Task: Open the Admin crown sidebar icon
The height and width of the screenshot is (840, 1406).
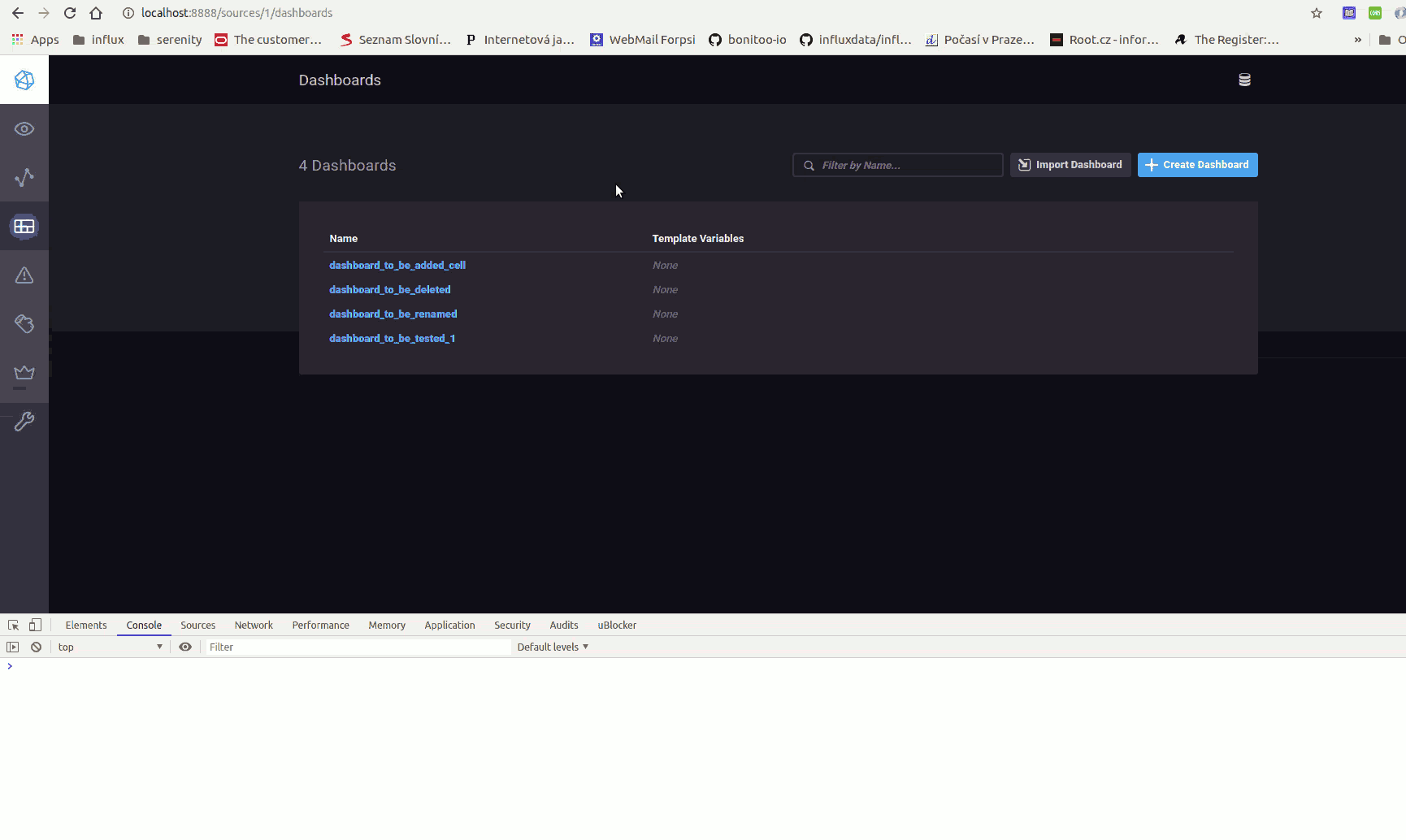Action: (x=24, y=372)
